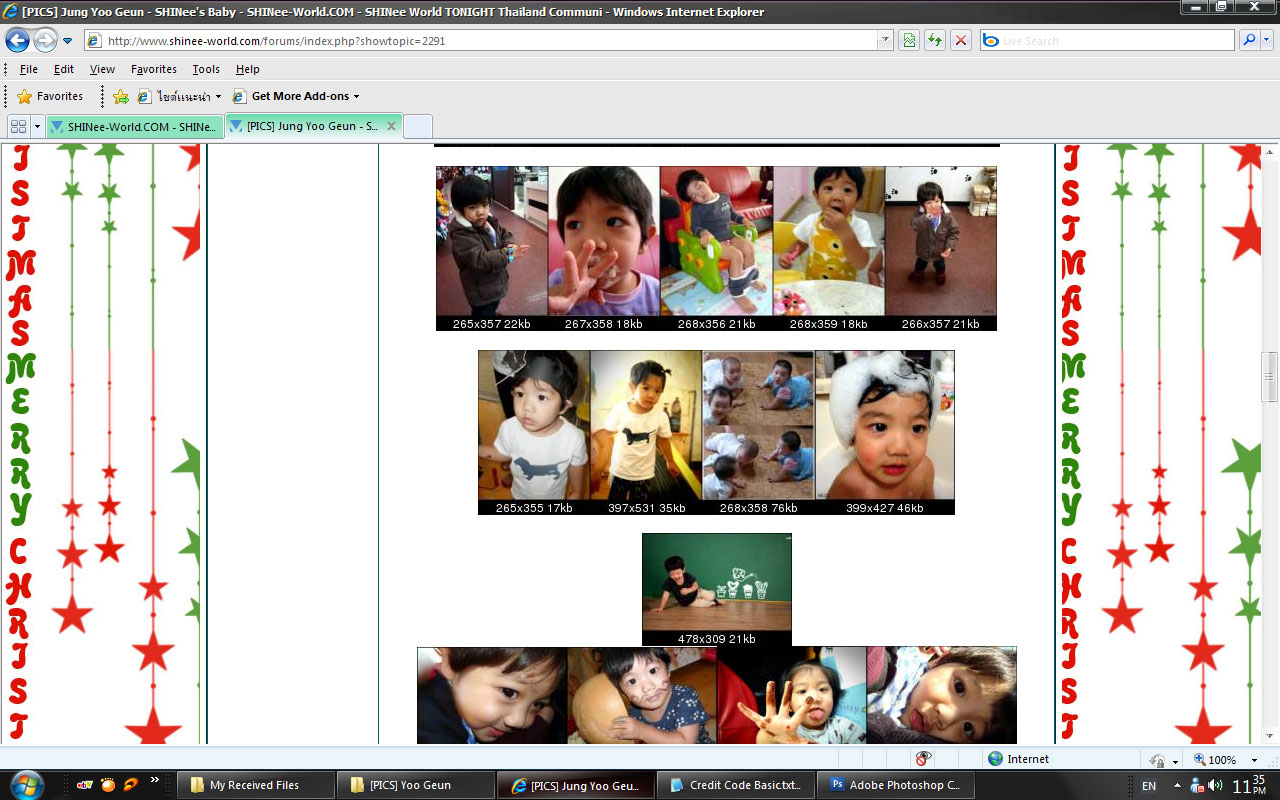Open the recent pages dropdown arrow
1280x800 pixels.
click(x=67, y=41)
